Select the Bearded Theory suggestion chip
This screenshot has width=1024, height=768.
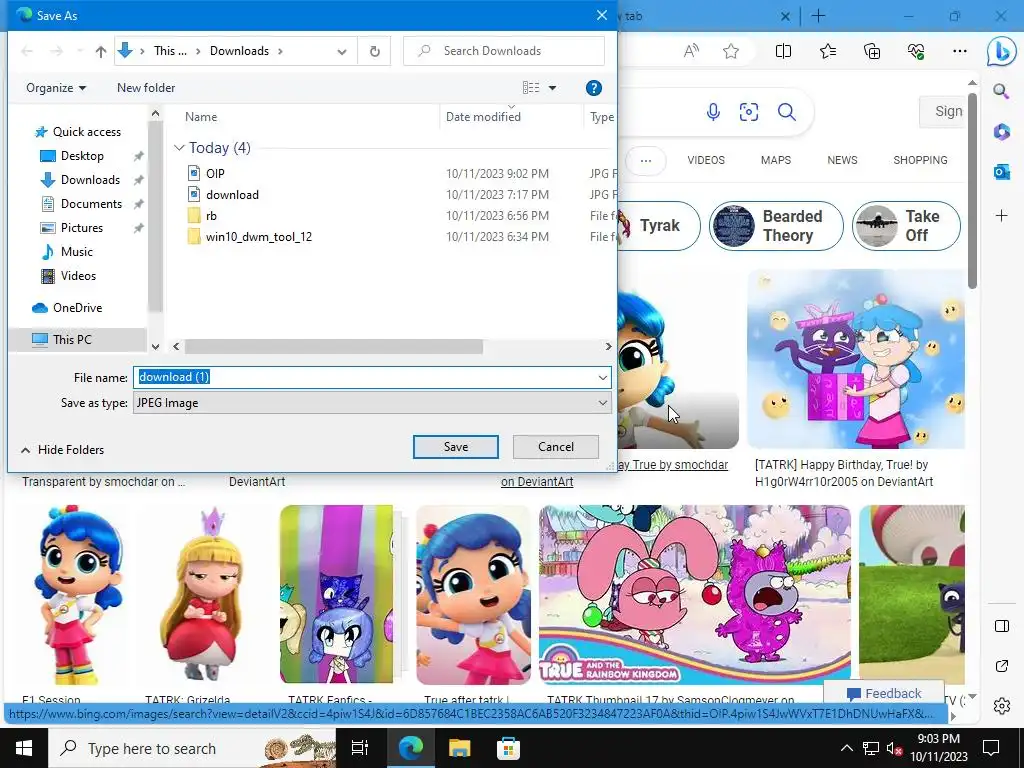776,226
